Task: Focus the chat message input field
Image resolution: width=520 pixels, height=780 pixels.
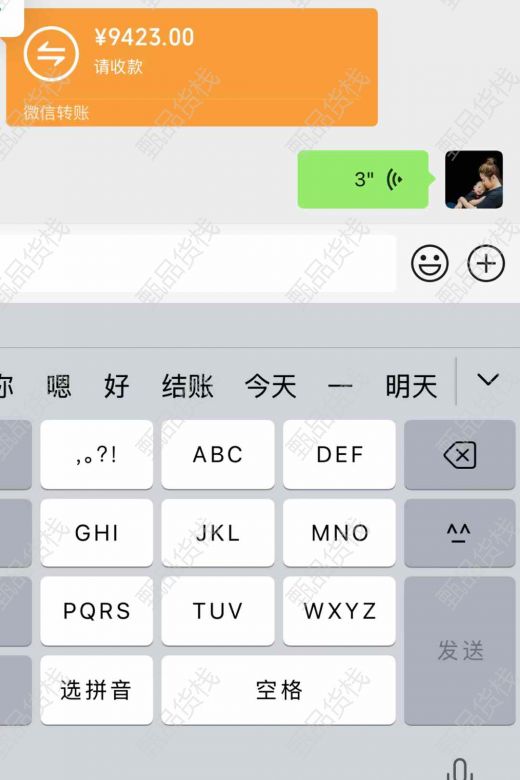Action: click(198, 264)
